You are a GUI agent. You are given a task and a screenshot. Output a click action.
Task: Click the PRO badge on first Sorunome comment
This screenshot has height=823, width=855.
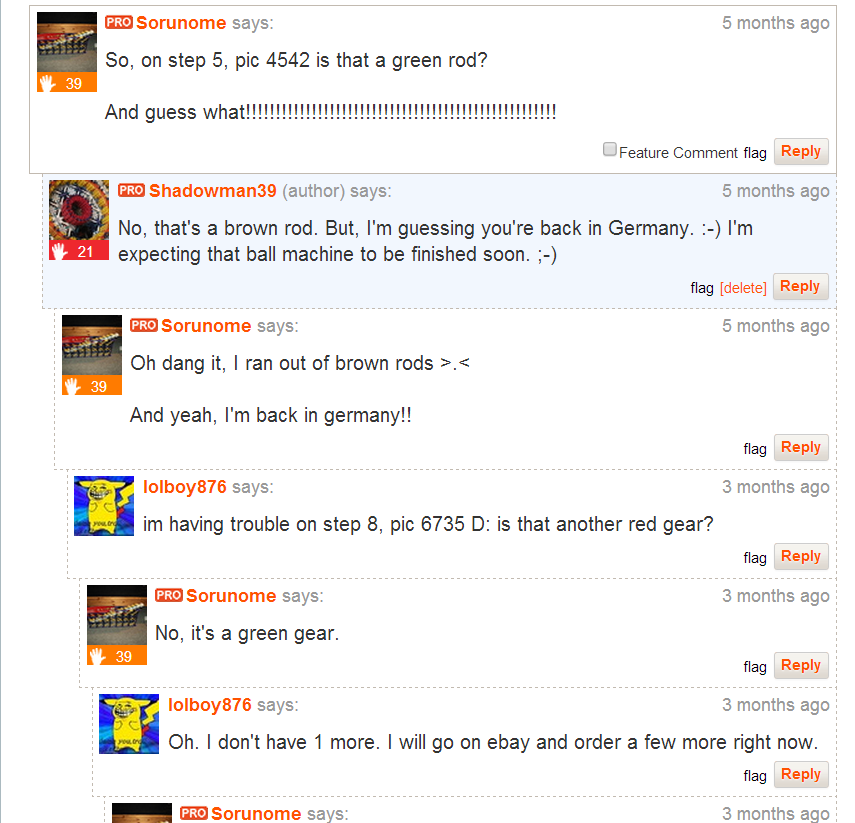point(119,22)
